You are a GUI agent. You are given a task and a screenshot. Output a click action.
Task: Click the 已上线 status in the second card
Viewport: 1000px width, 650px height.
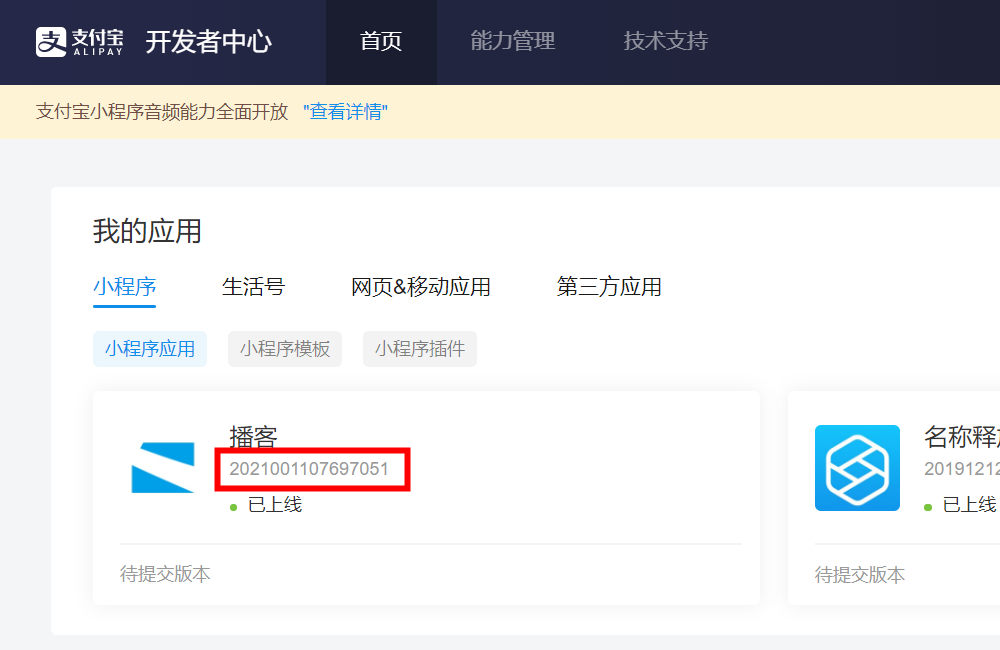click(969, 505)
